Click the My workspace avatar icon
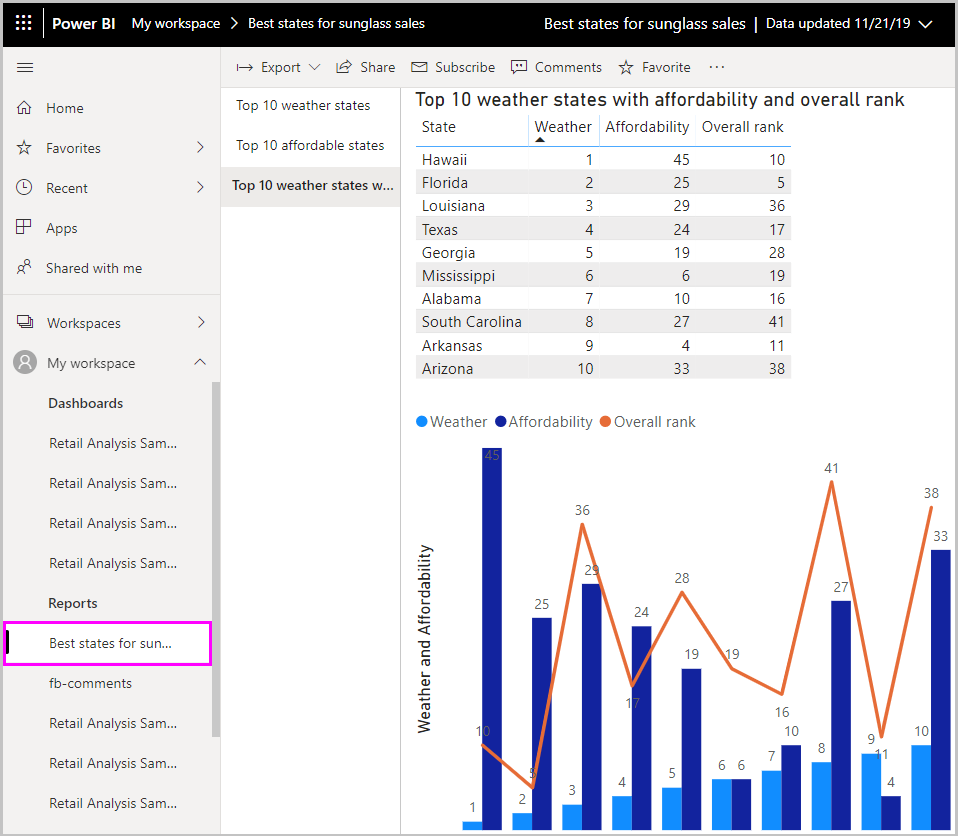 [25, 362]
